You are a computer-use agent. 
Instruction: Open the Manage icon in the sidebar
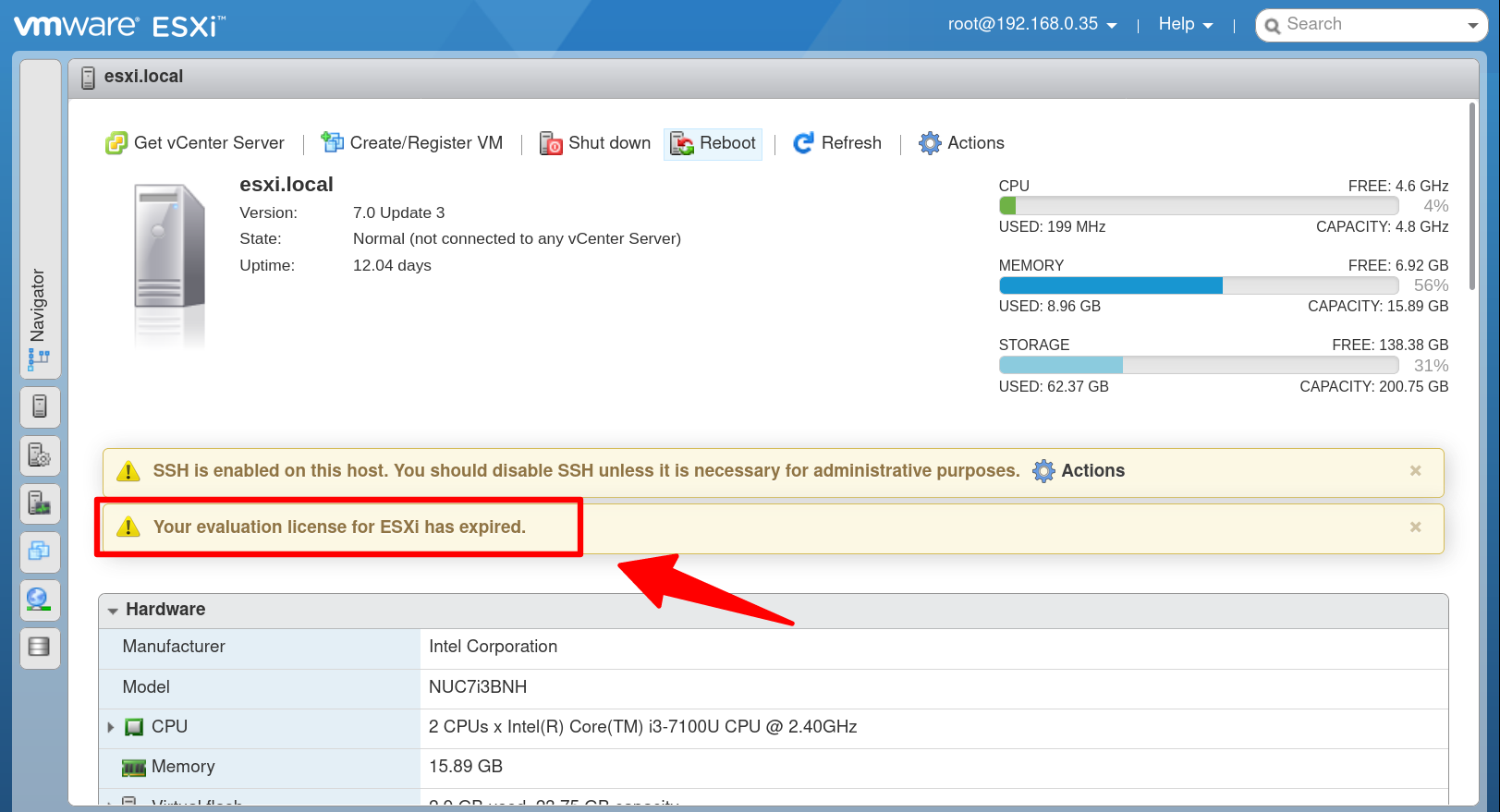40,454
